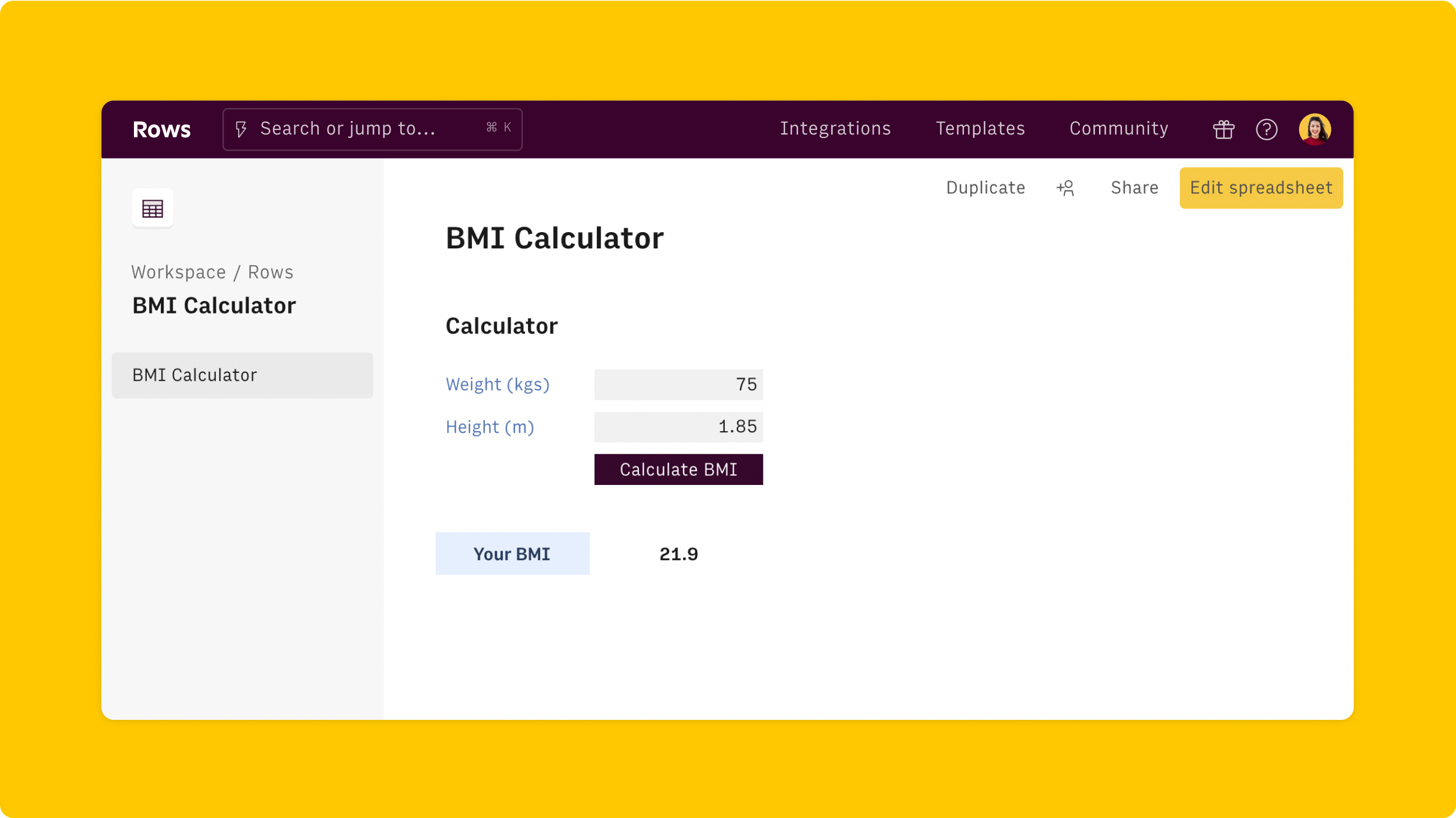Click the Share button

pyautogui.click(x=1134, y=188)
